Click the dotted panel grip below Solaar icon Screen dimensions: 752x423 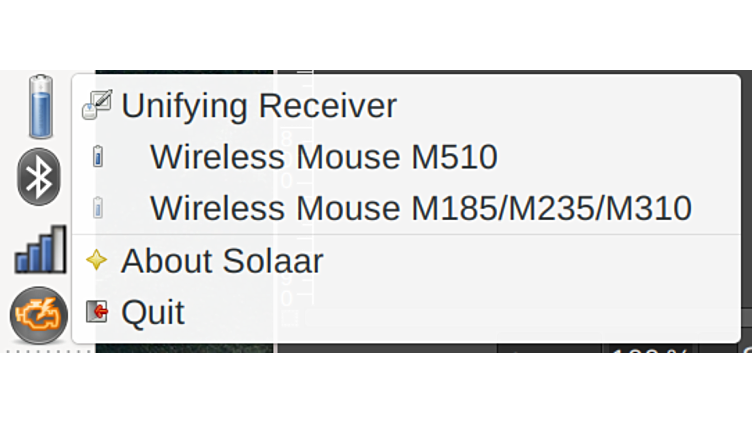coord(40,348)
